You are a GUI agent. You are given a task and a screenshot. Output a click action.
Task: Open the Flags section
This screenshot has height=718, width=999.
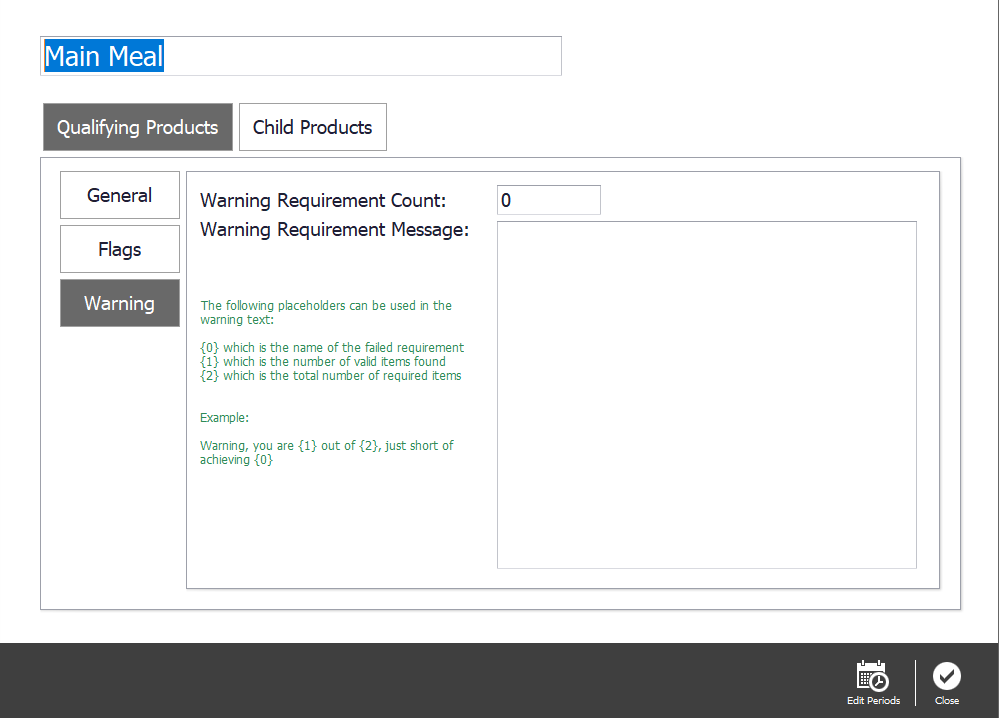pyautogui.click(x=120, y=249)
